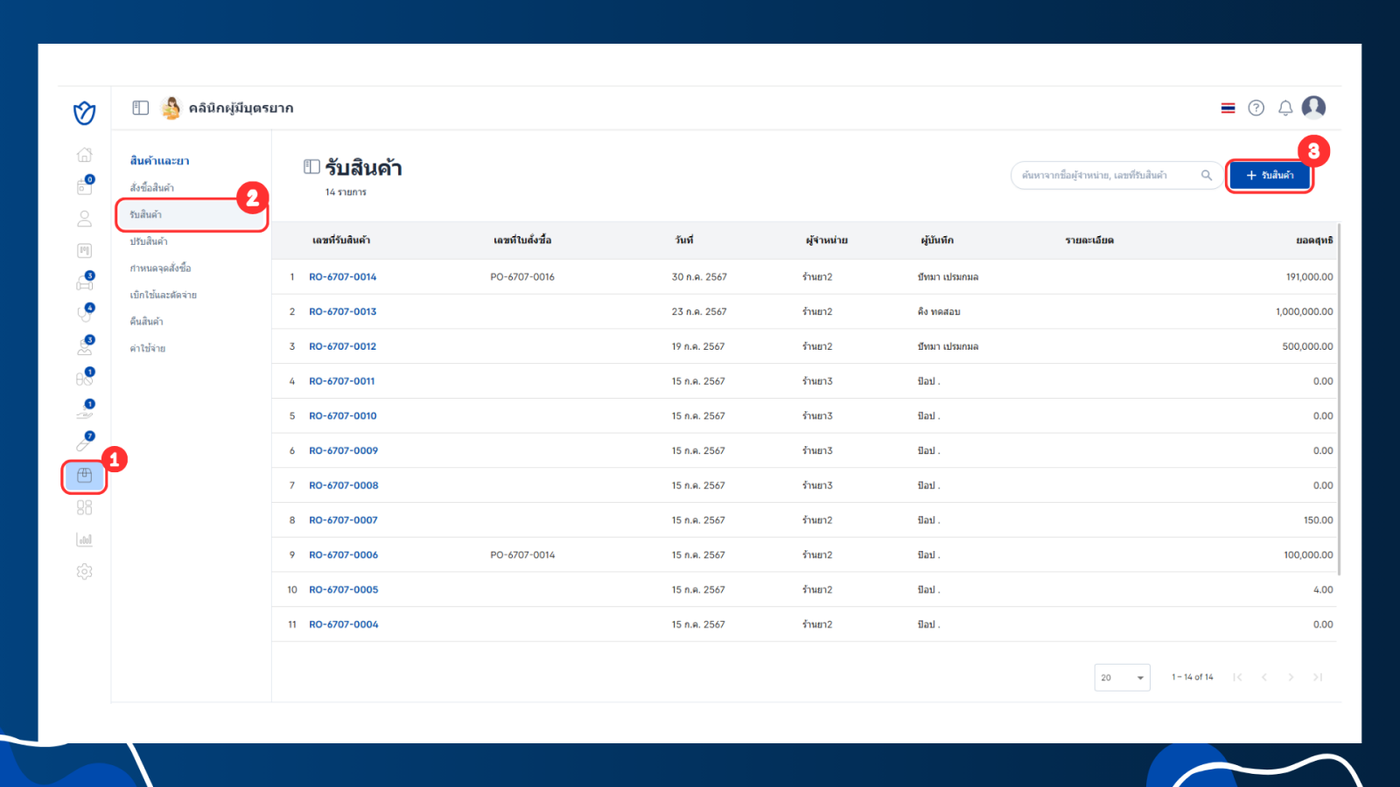Image resolution: width=1400 pixels, height=787 pixels.
Task: Click the ยอดสุทธิ column header
Action: point(1314,241)
